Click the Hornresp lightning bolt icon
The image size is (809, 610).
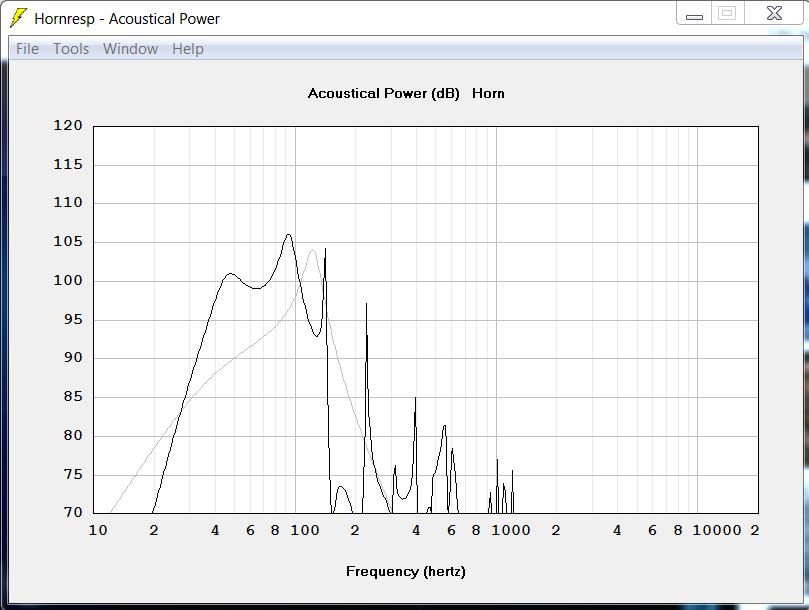point(18,18)
